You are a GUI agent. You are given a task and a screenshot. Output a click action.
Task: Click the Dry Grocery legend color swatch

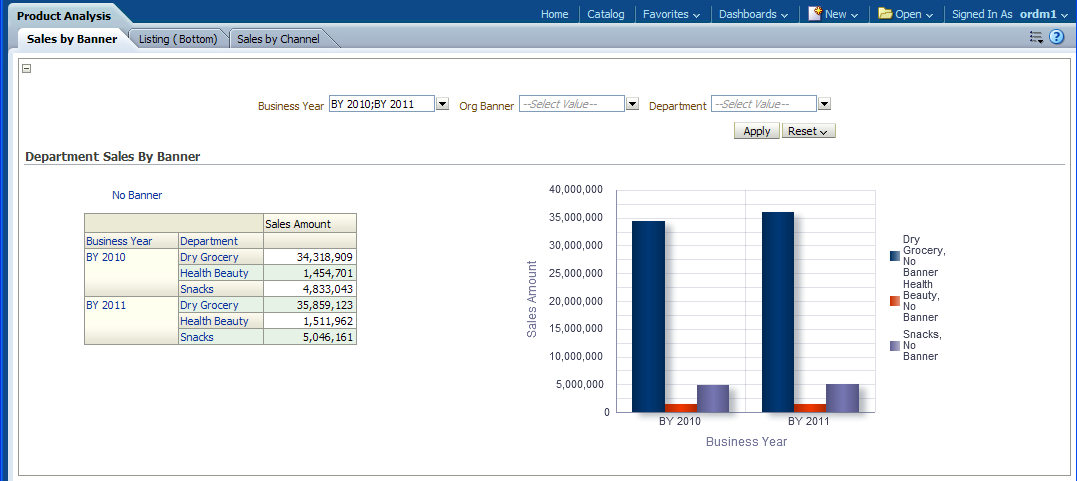click(x=895, y=256)
